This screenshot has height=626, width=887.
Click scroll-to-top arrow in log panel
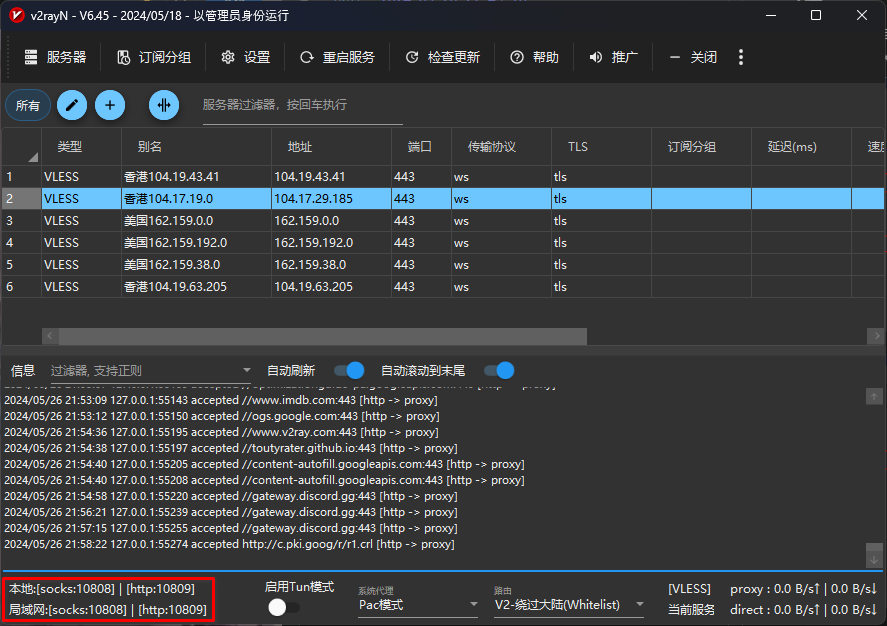coord(874,396)
